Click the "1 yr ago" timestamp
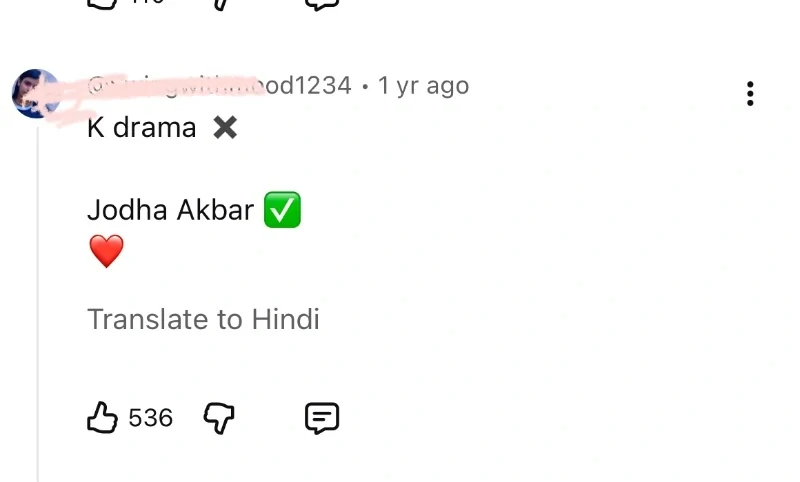Viewport: 800px width, 482px height. tap(423, 86)
